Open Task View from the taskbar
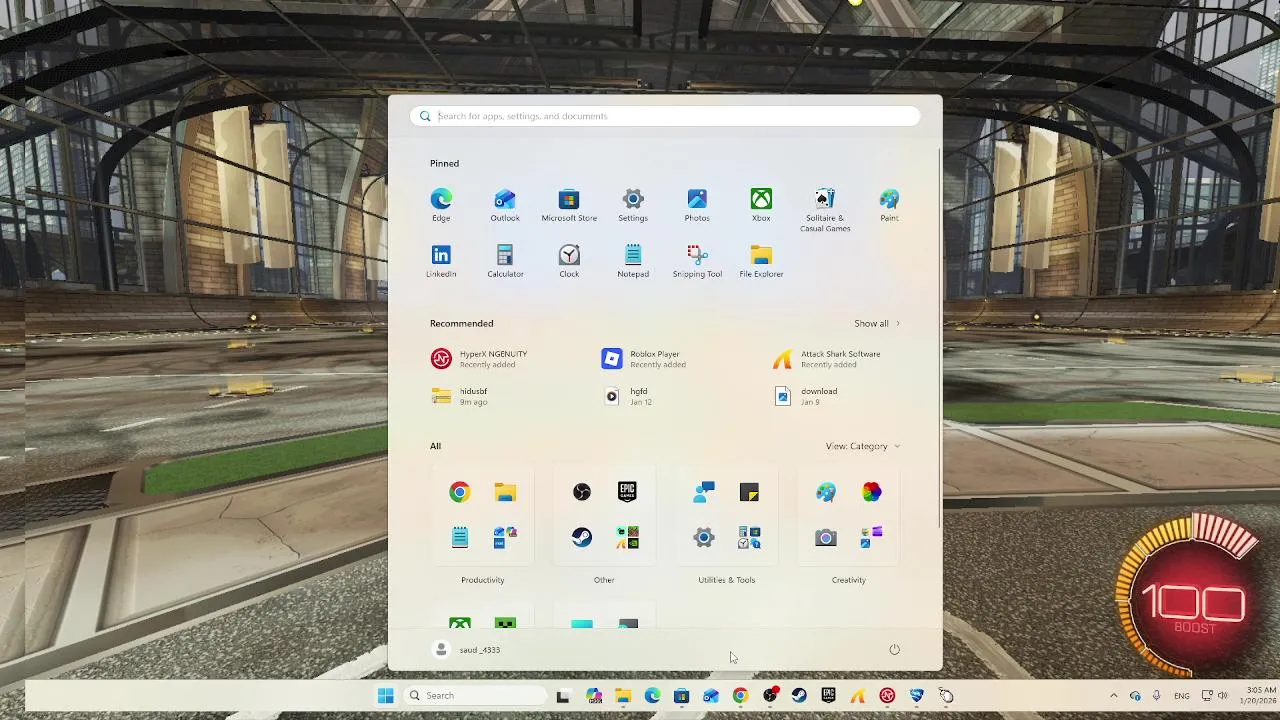This screenshot has width=1280, height=720. (563, 696)
